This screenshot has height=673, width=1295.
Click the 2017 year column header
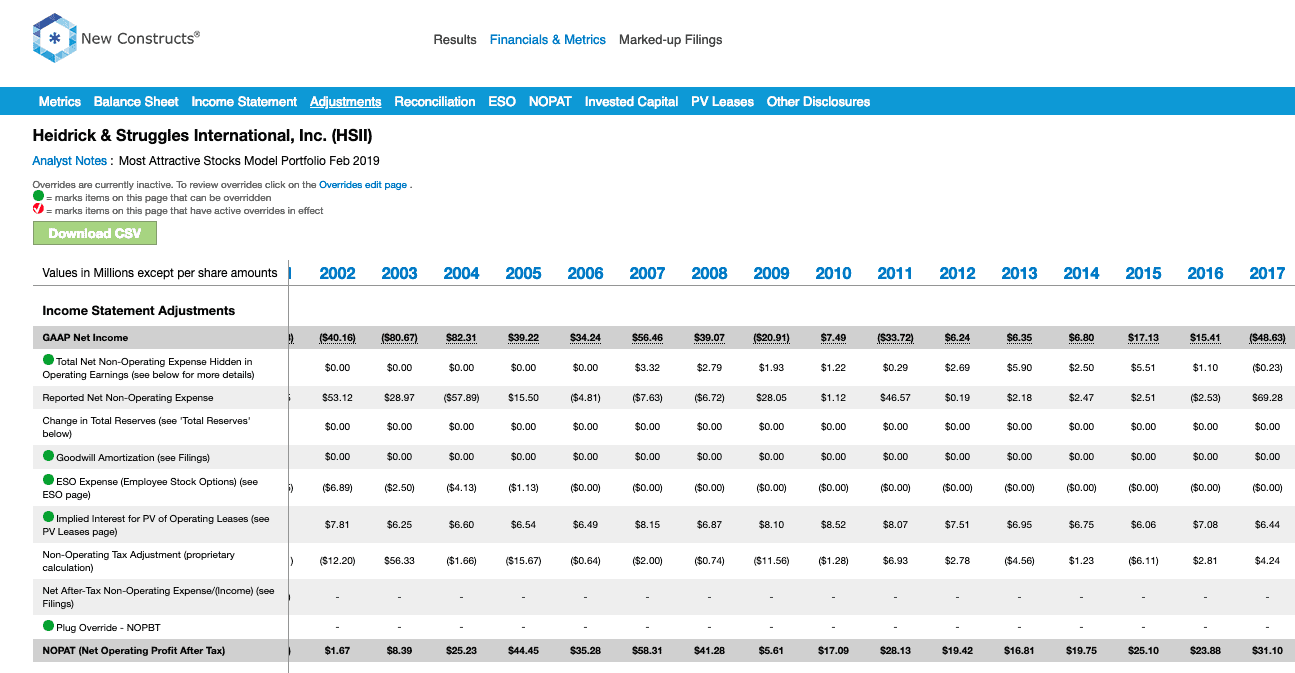(x=1267, y=273)
